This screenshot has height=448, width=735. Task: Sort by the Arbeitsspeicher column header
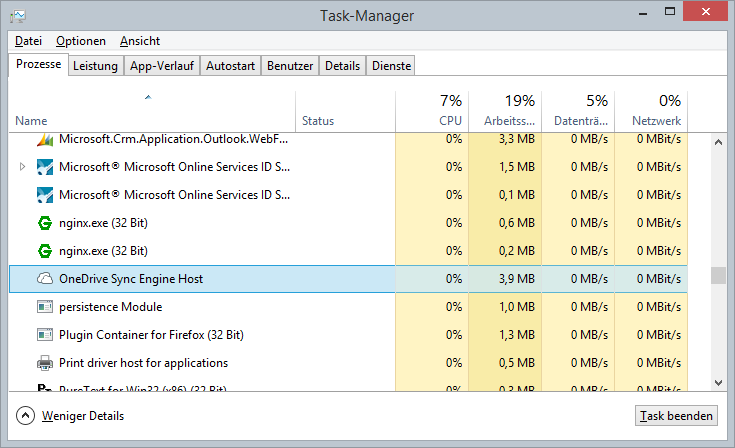coord(505,112)
